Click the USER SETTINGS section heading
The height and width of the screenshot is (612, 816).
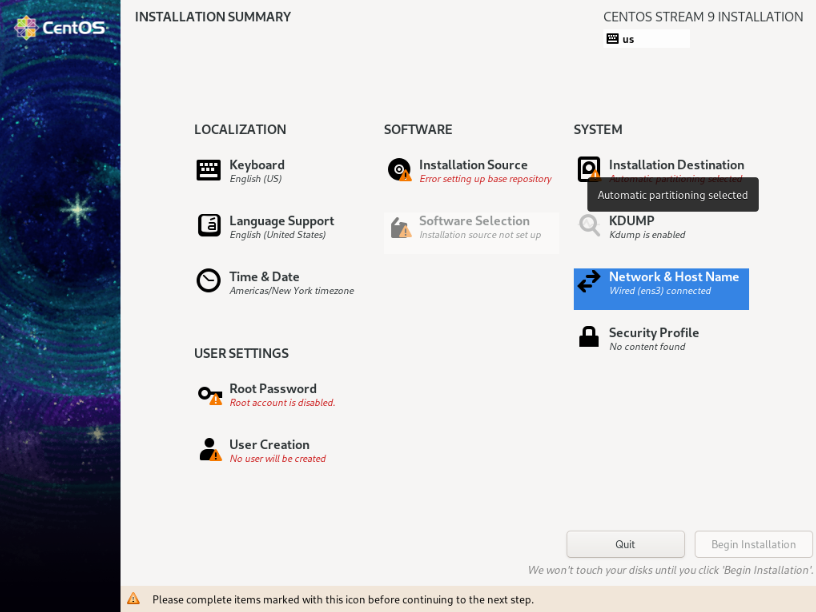pos(241,353)
